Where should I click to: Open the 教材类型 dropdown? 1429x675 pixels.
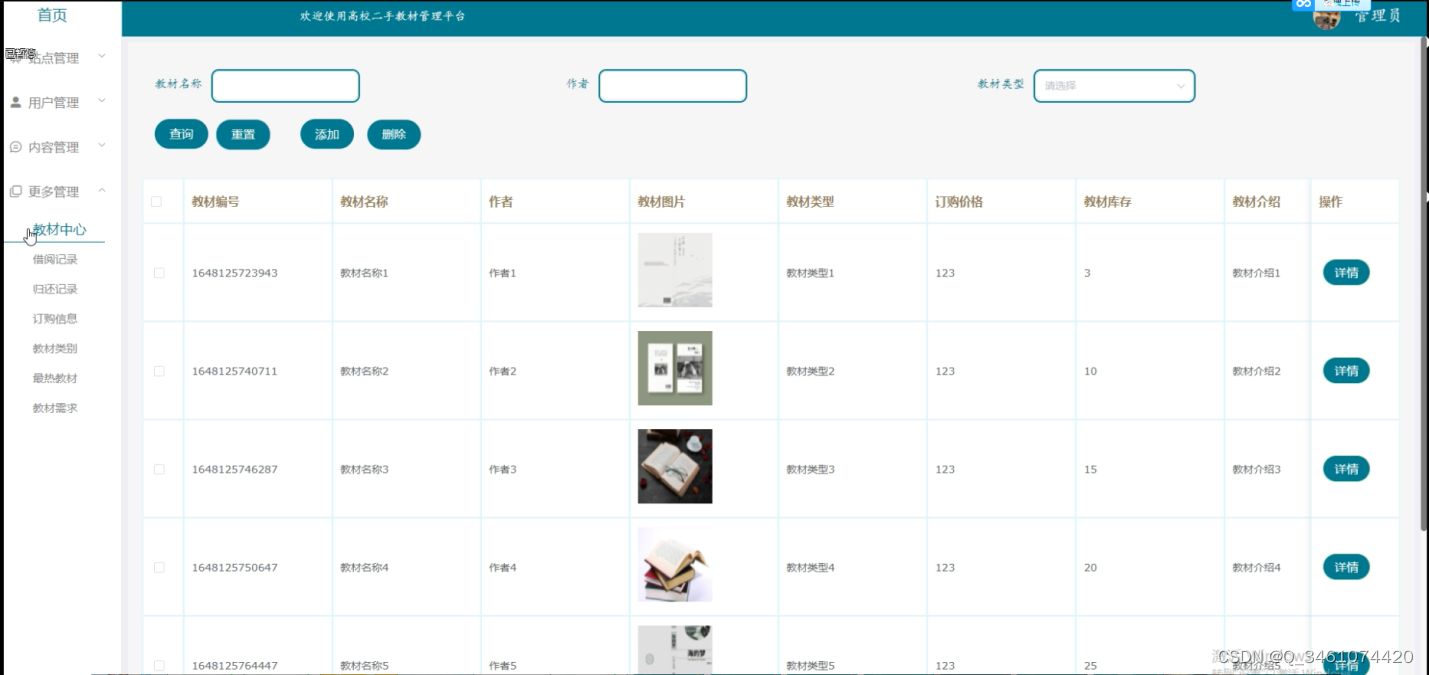point(1114,86)
